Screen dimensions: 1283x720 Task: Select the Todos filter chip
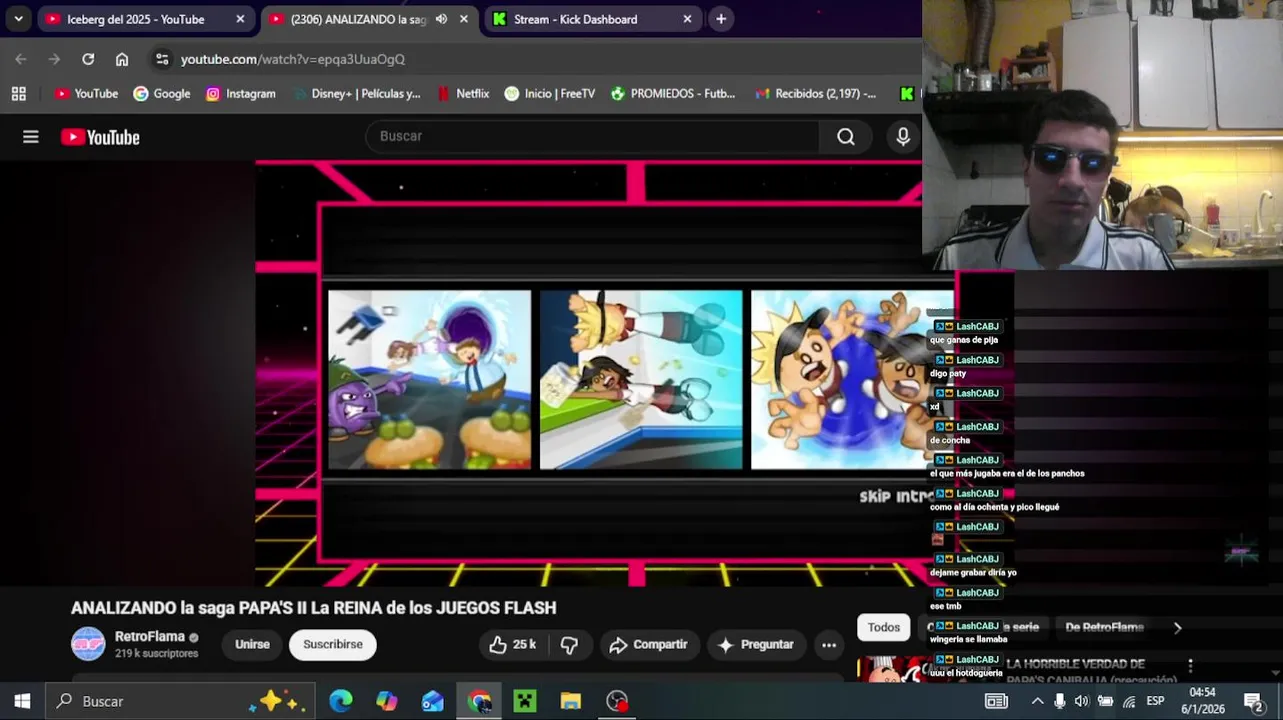tap(883, 627)
